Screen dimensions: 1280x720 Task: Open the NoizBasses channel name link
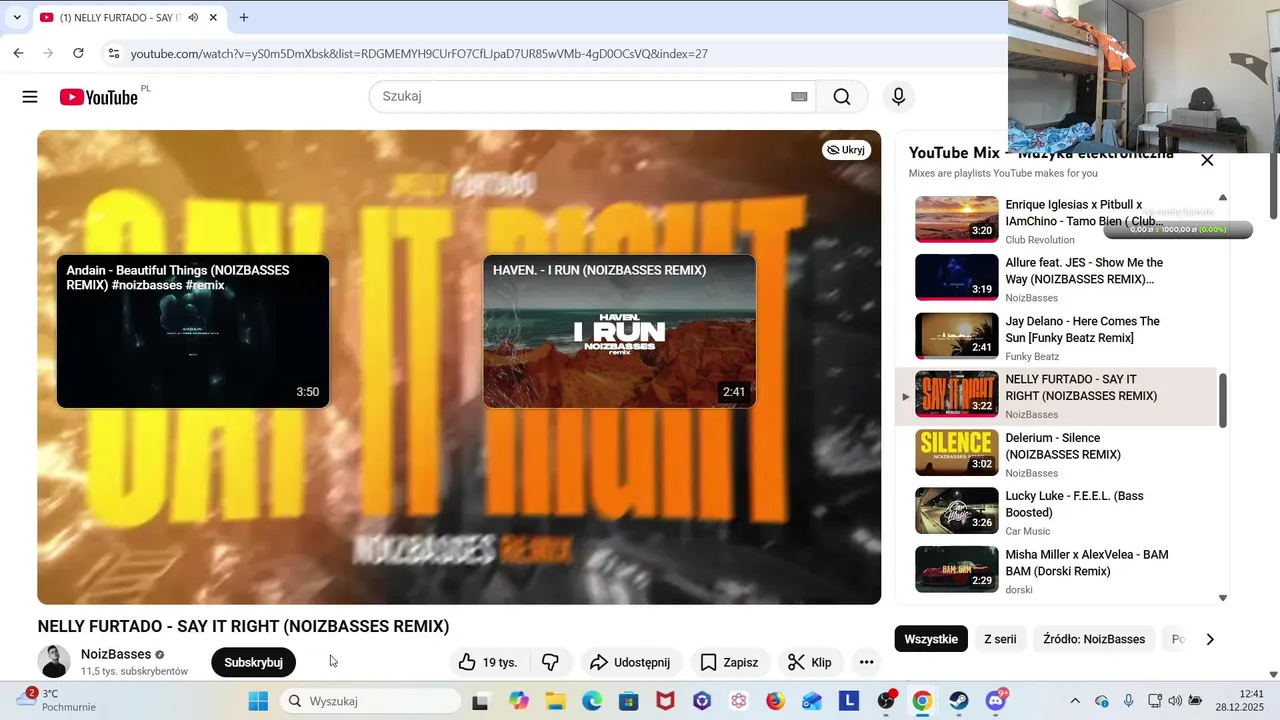coord(116,654)
